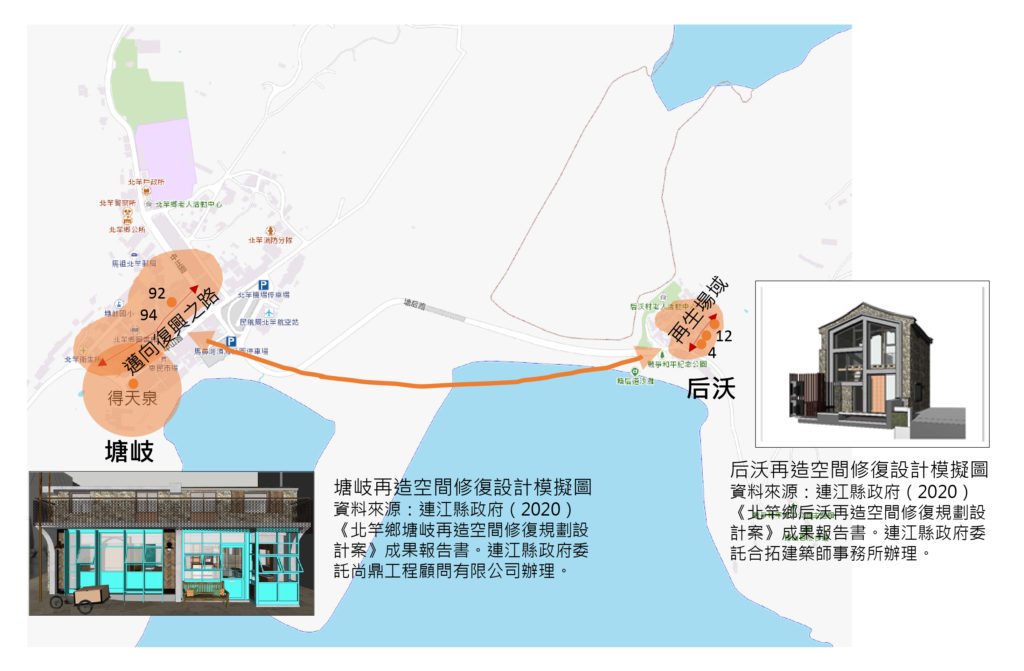Image resolution: width=1024 pixels, height=671 pixels.
Task: Click the 戰爭和平紀念公園 map label
Action: tap(677, 364)
